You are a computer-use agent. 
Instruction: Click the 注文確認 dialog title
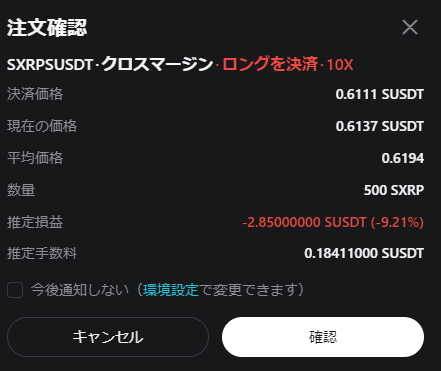(x=47, y=28)
